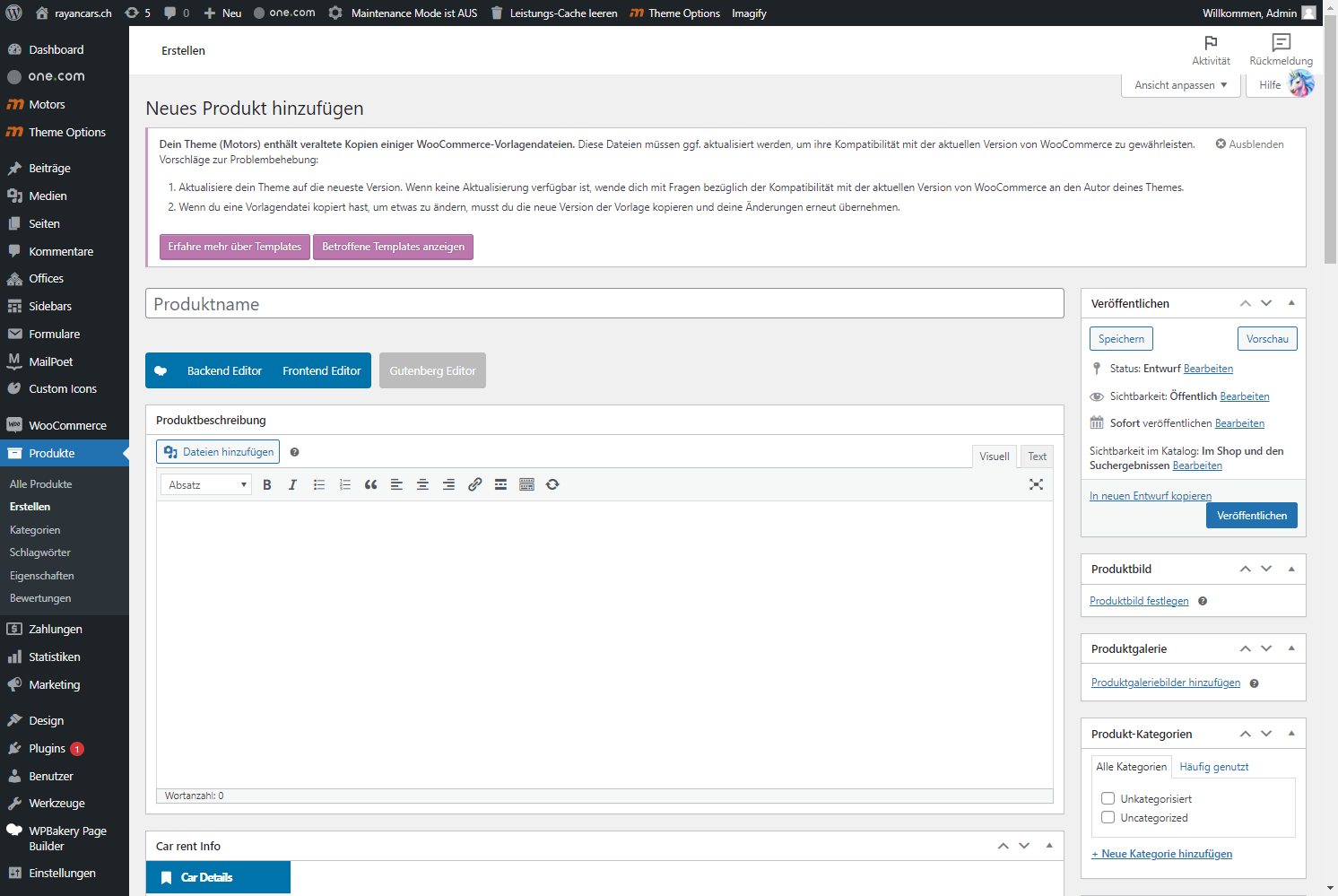The width and height of the screenshot is (1338, 896).
Task: Collapse the Veröffentlichen panel
Action: point(1291,303)
